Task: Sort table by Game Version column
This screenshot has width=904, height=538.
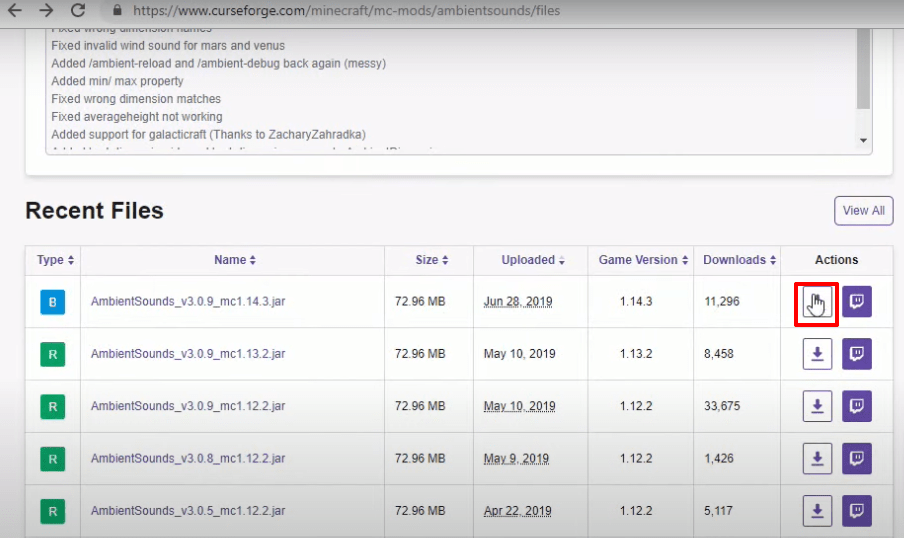Action: coord(643,260)
